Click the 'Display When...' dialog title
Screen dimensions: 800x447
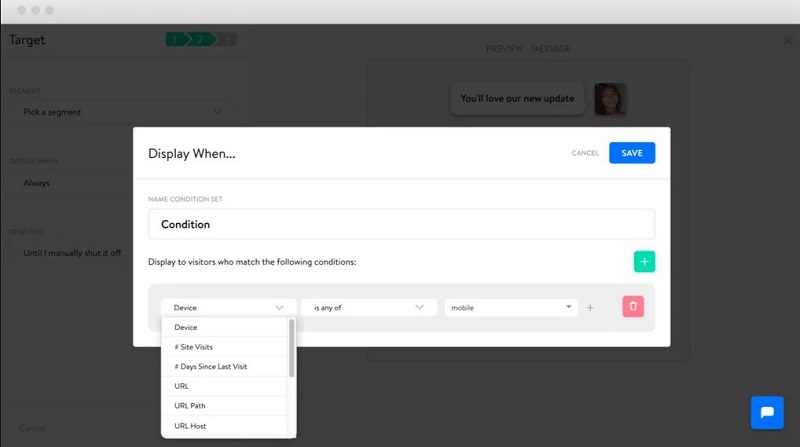coord(192,154)
